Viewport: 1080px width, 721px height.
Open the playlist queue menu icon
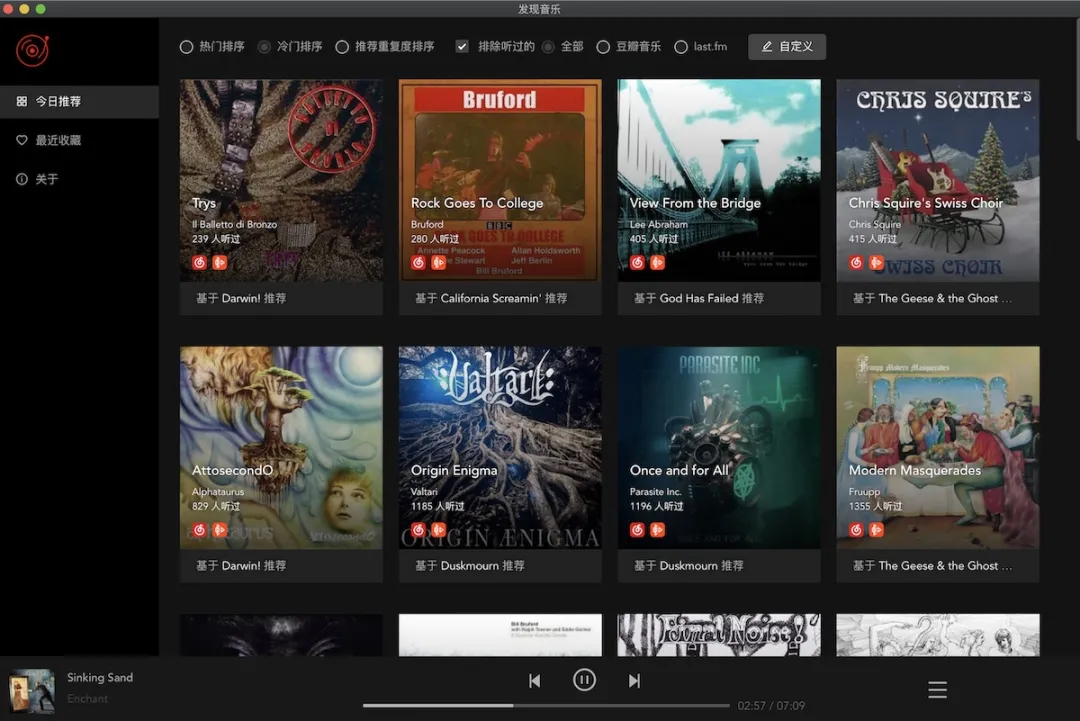(937, 690)
